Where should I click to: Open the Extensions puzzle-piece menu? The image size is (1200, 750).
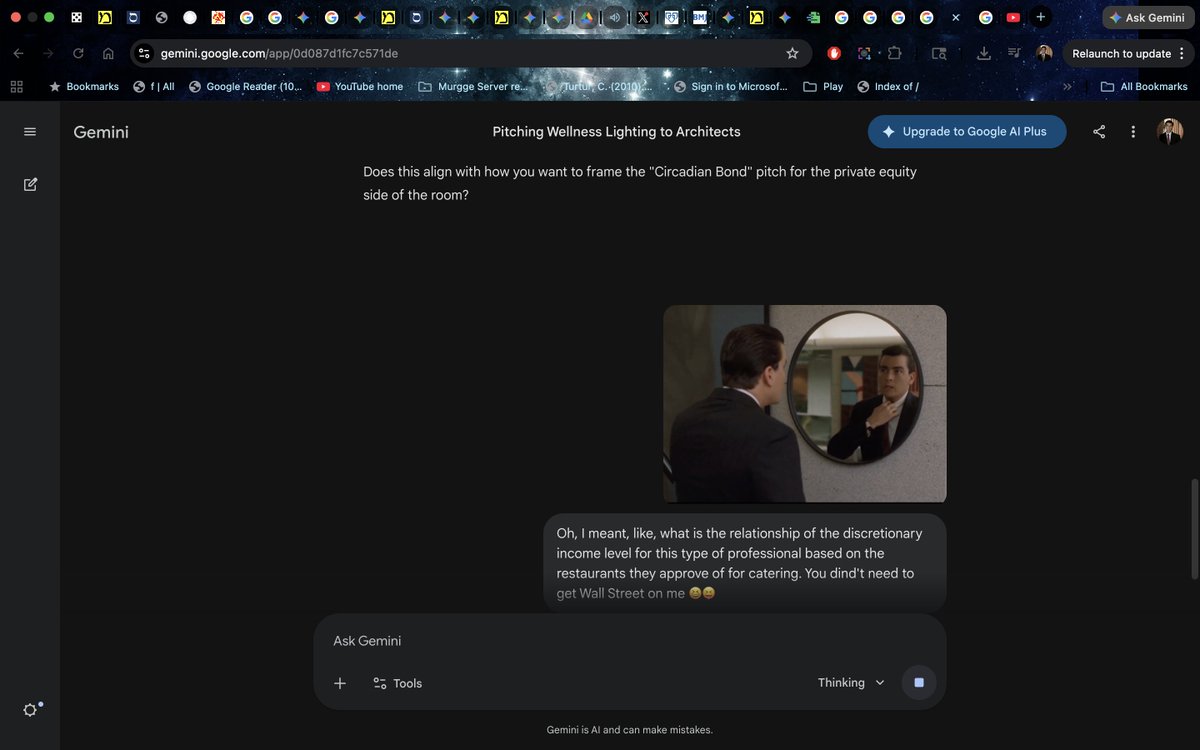click(894, 53)
